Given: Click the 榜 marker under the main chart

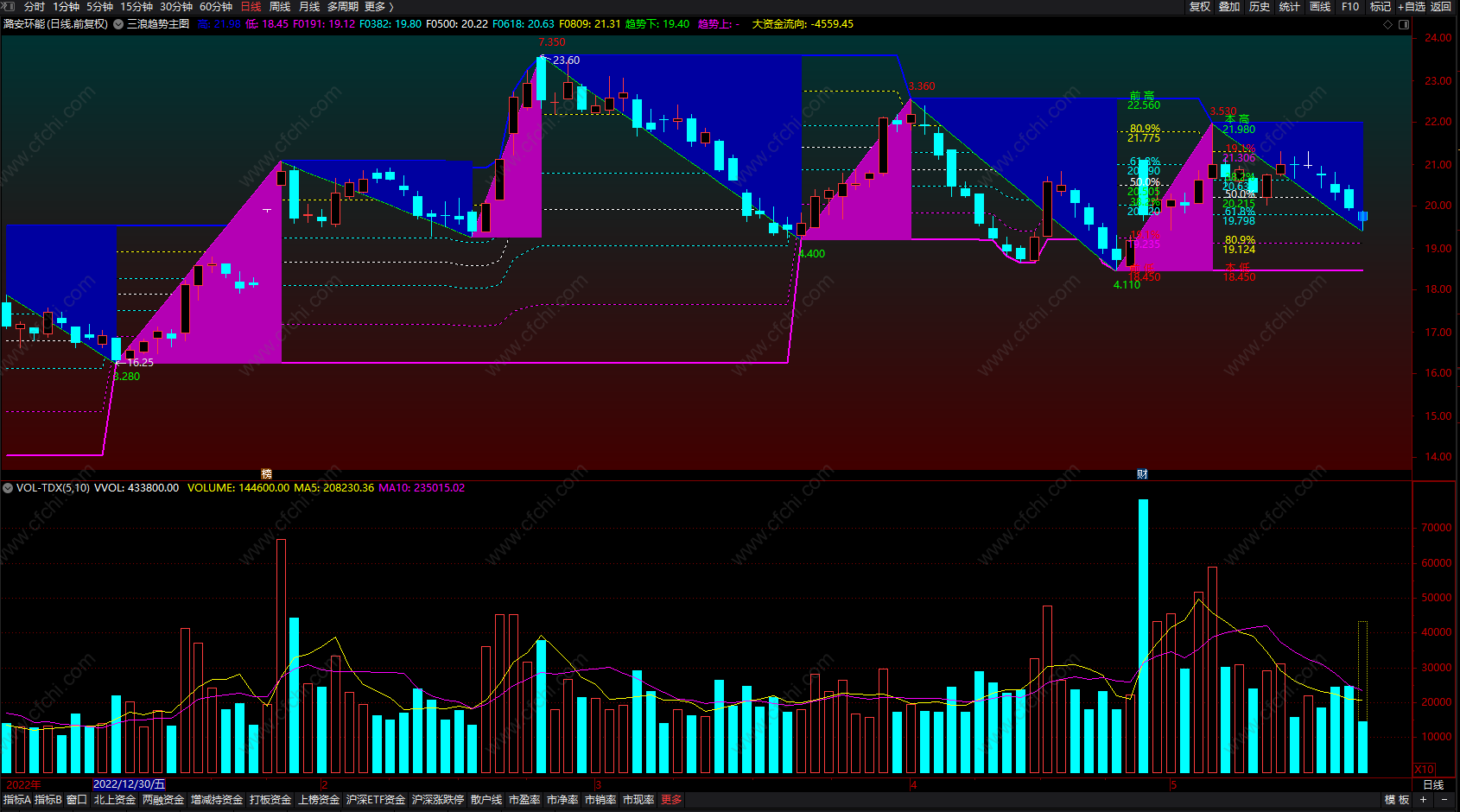Looking at the screenshot, I should pos(267,473).
